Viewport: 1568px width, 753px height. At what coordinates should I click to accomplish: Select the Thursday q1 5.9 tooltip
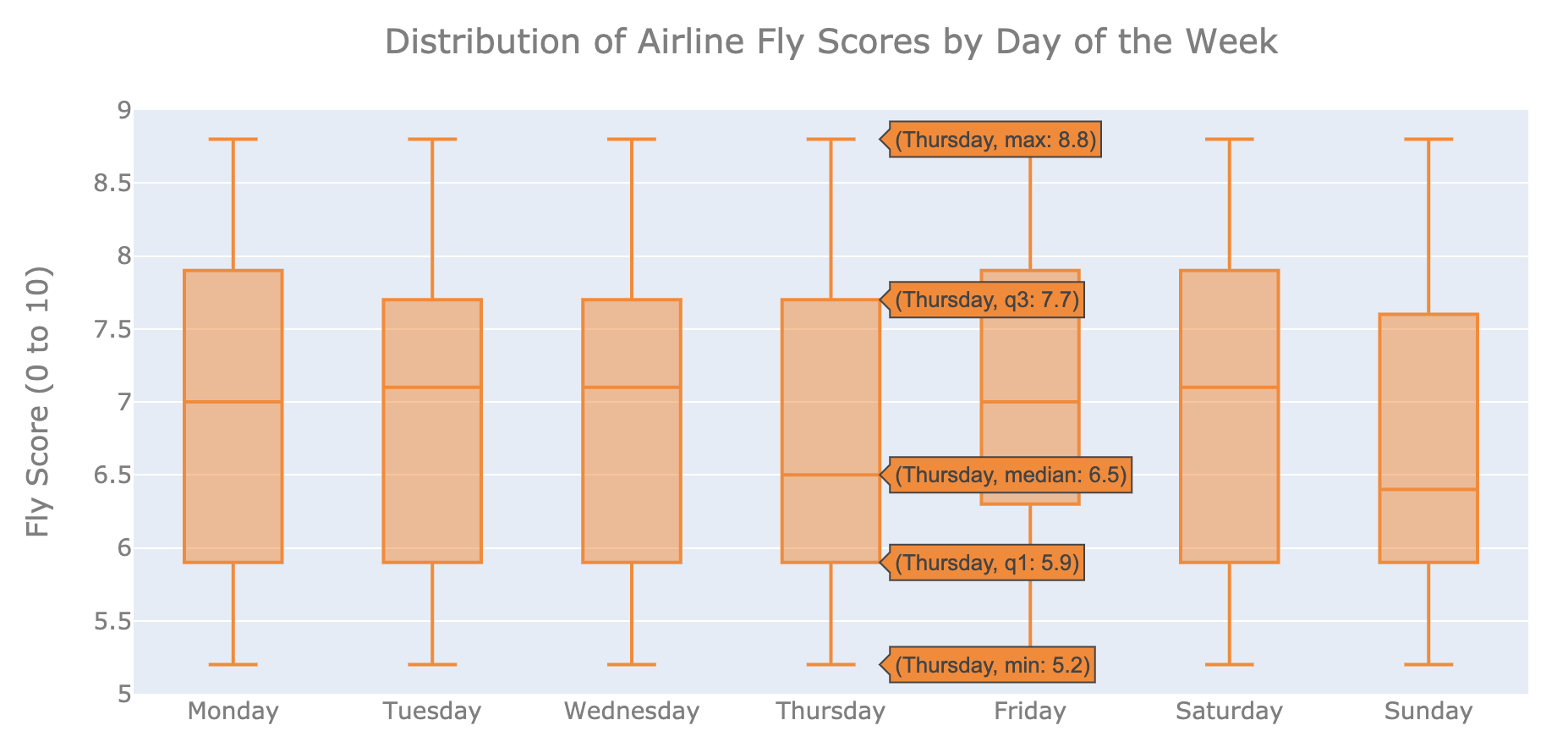click(987, 563)
